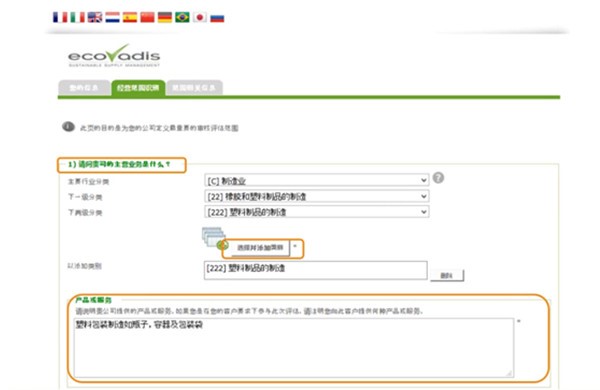This screenshot has height=390, width=600.
Task: Open the [C] main industry dropdown
Action: tap(317, 180)
